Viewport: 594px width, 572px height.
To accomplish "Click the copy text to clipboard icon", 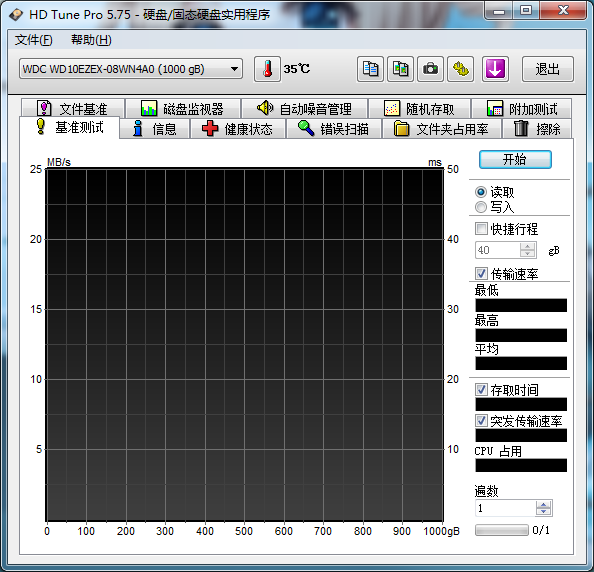I will (x=370, y=69).
